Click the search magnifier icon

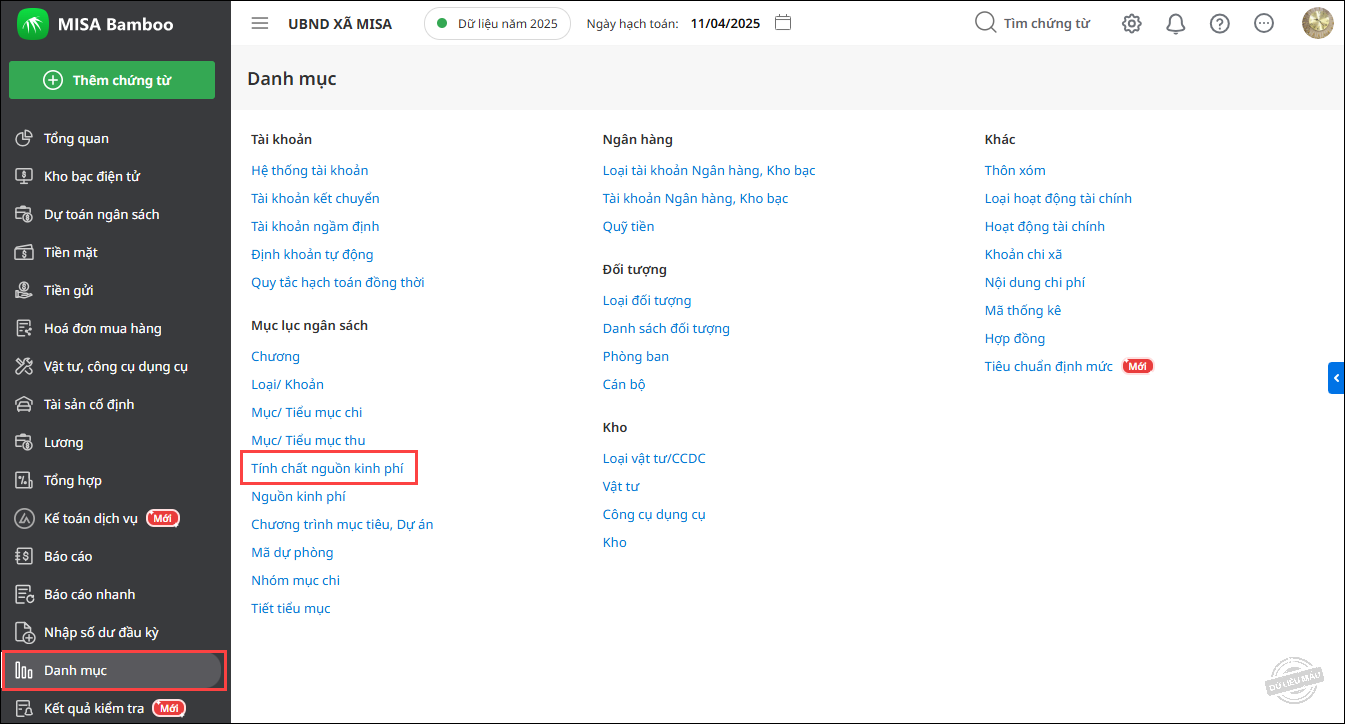985,22
